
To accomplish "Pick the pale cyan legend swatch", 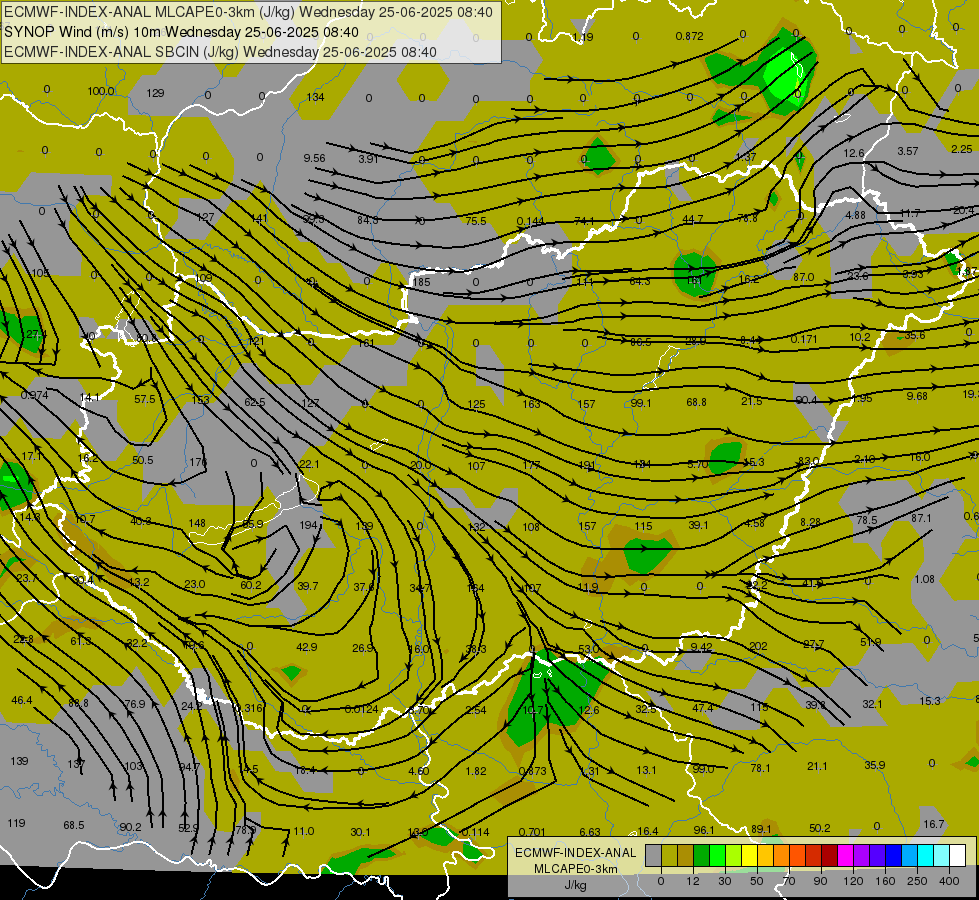I will click(x=942, y=855).
